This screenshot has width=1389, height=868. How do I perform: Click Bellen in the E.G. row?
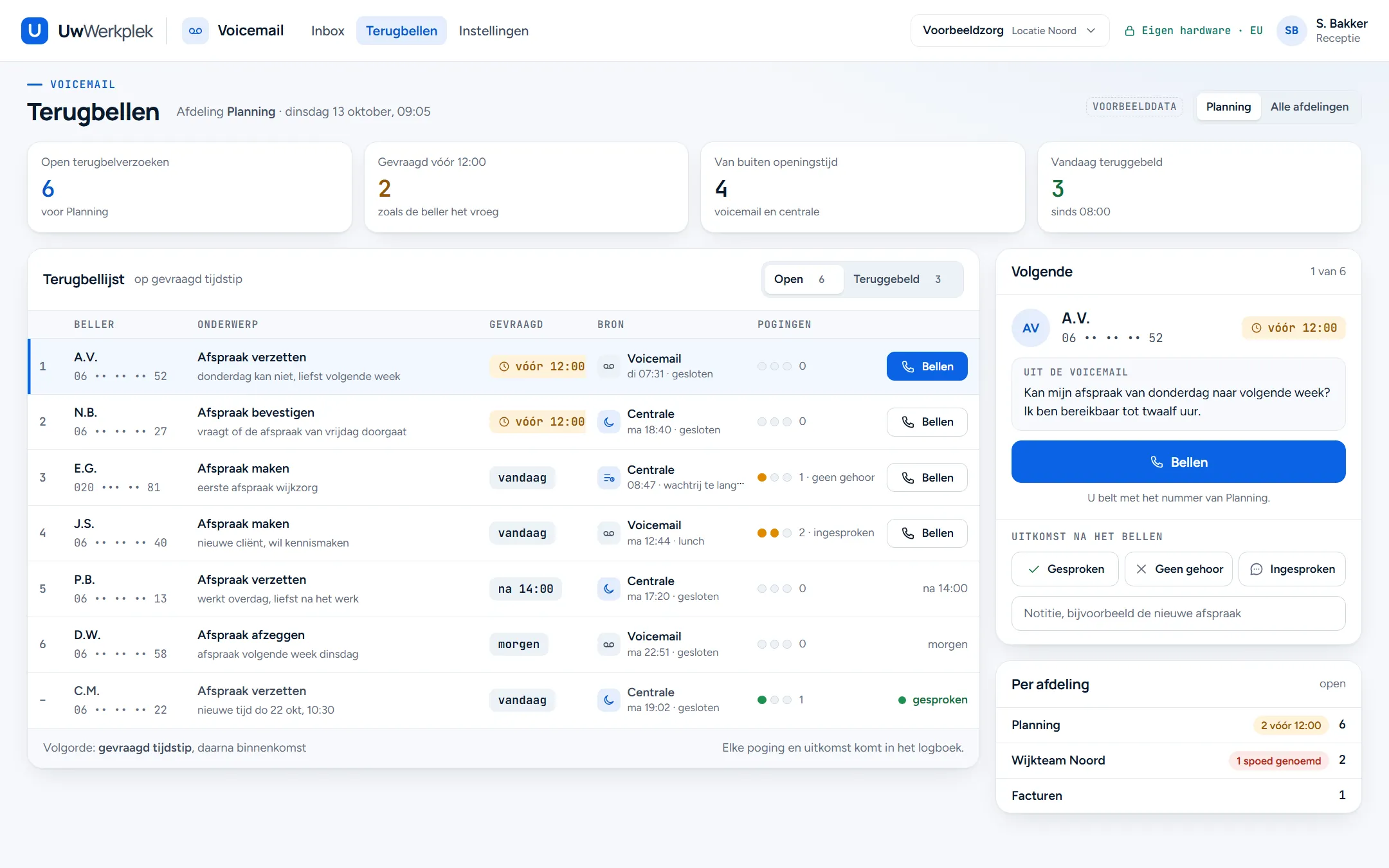click(x=927, y=478)
